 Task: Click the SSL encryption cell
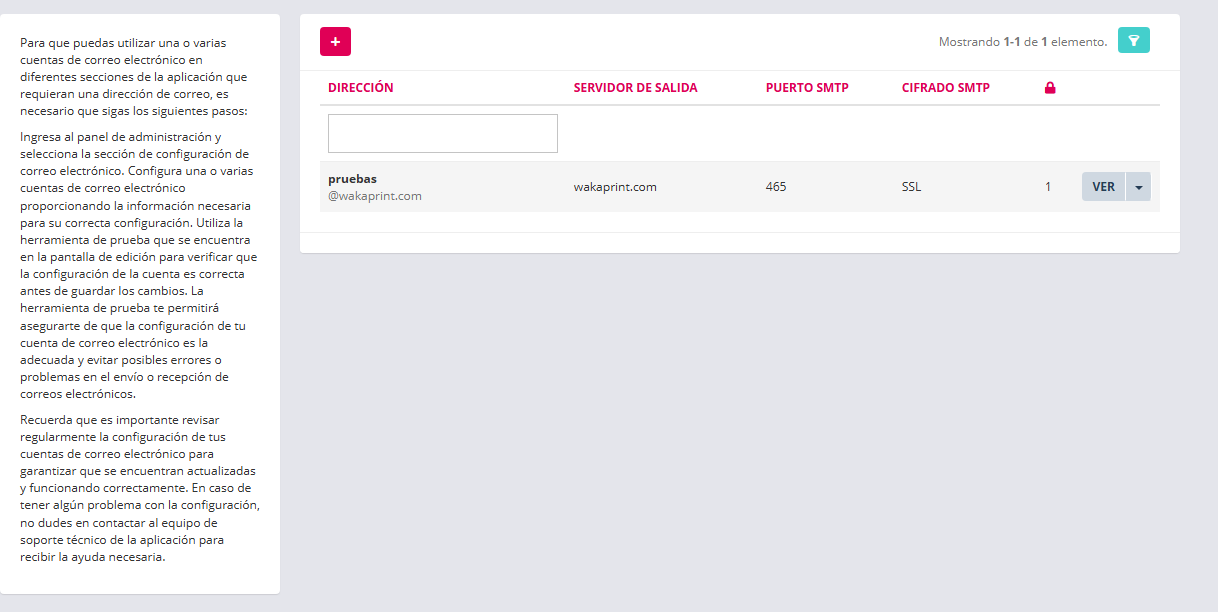click(911, 187)
